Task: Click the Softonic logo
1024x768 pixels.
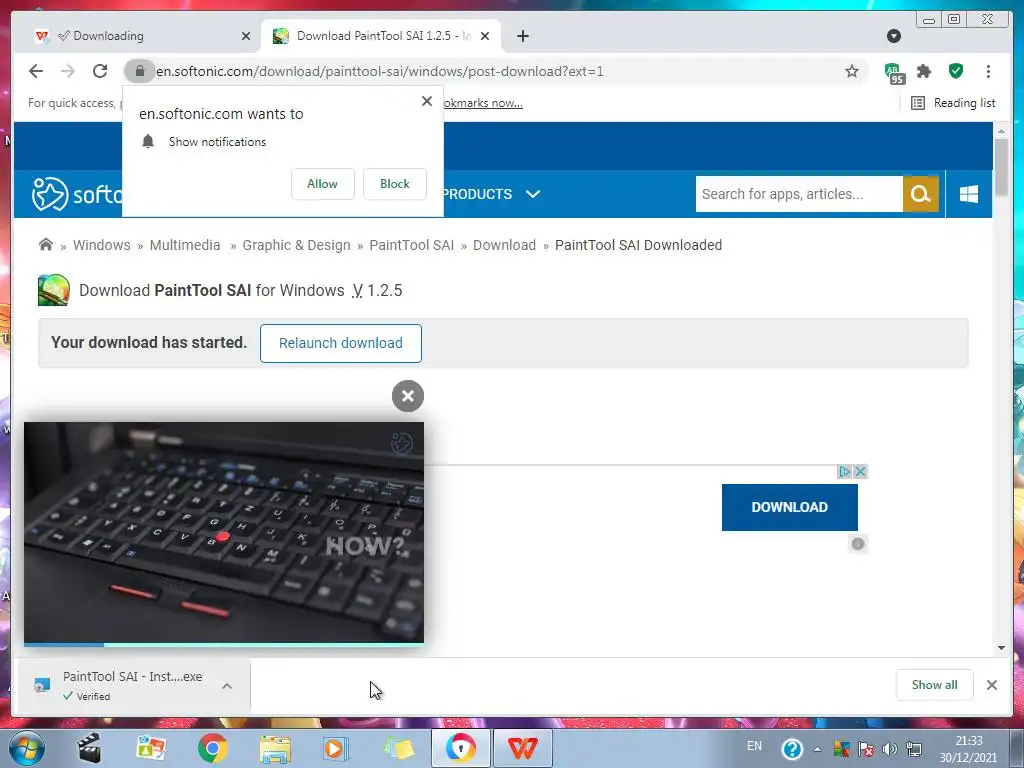Action: click(76, 194)
